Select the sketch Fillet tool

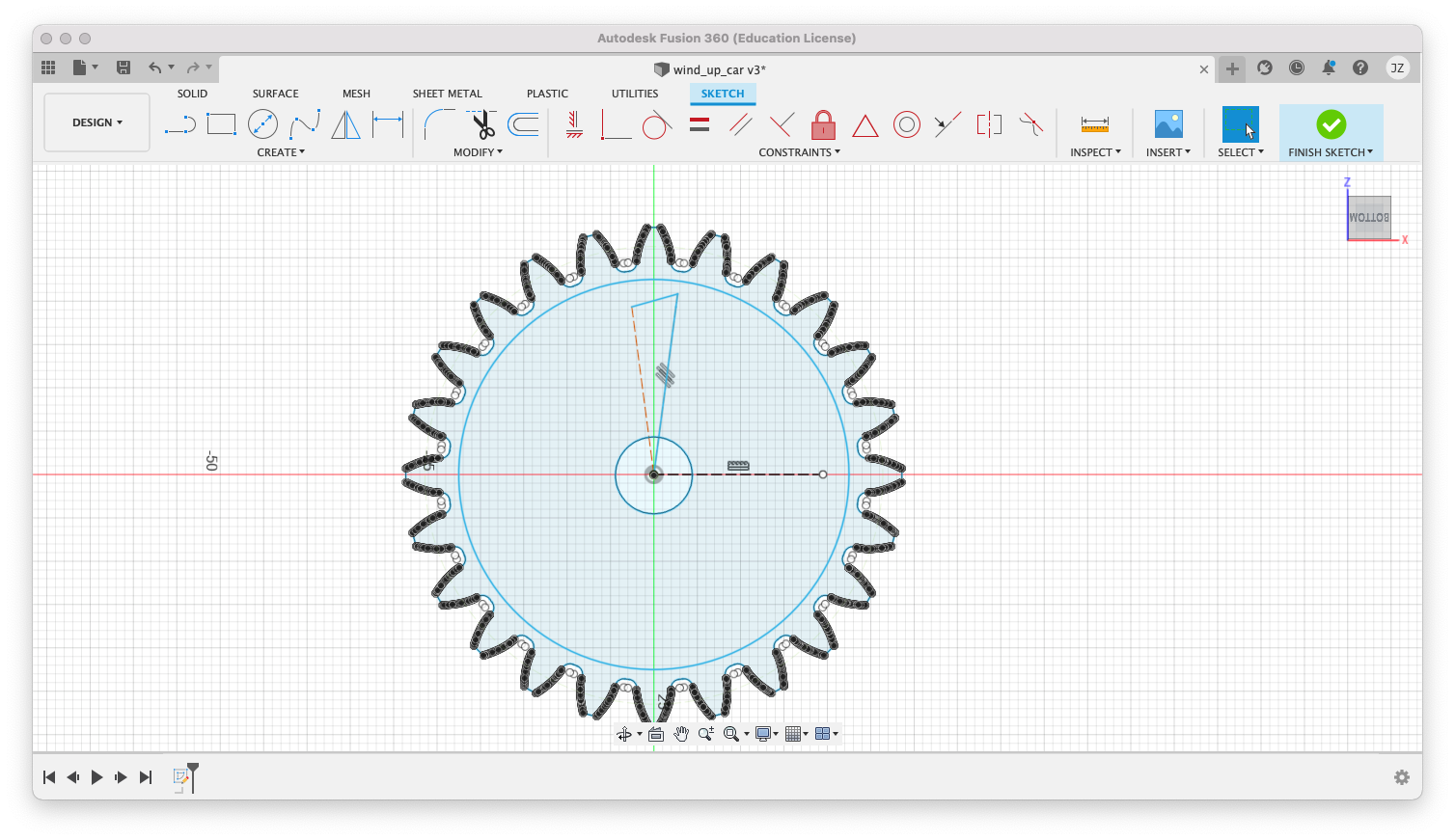point(439,124)
